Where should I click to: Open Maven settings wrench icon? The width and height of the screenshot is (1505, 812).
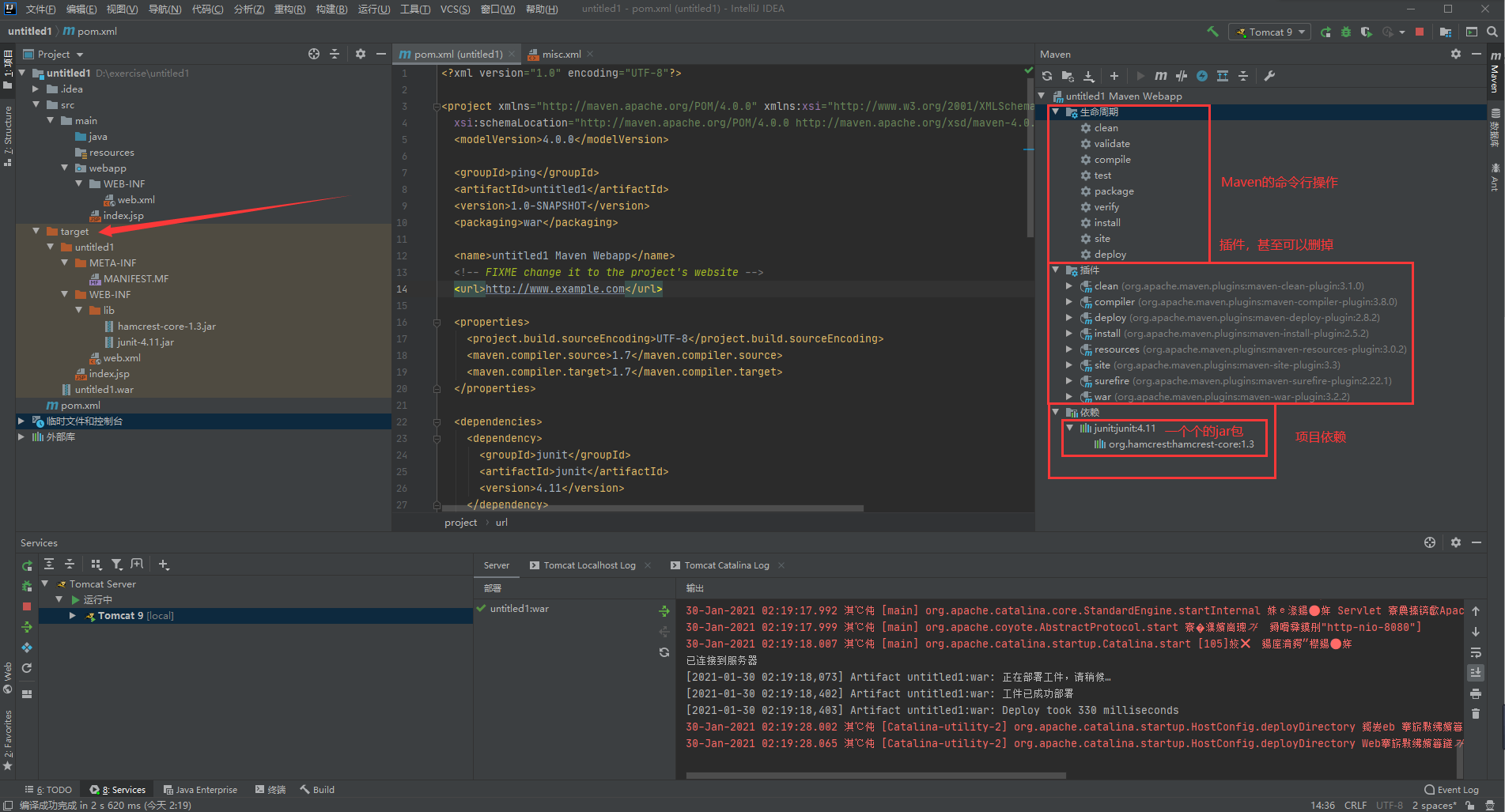click(1269, 76)
